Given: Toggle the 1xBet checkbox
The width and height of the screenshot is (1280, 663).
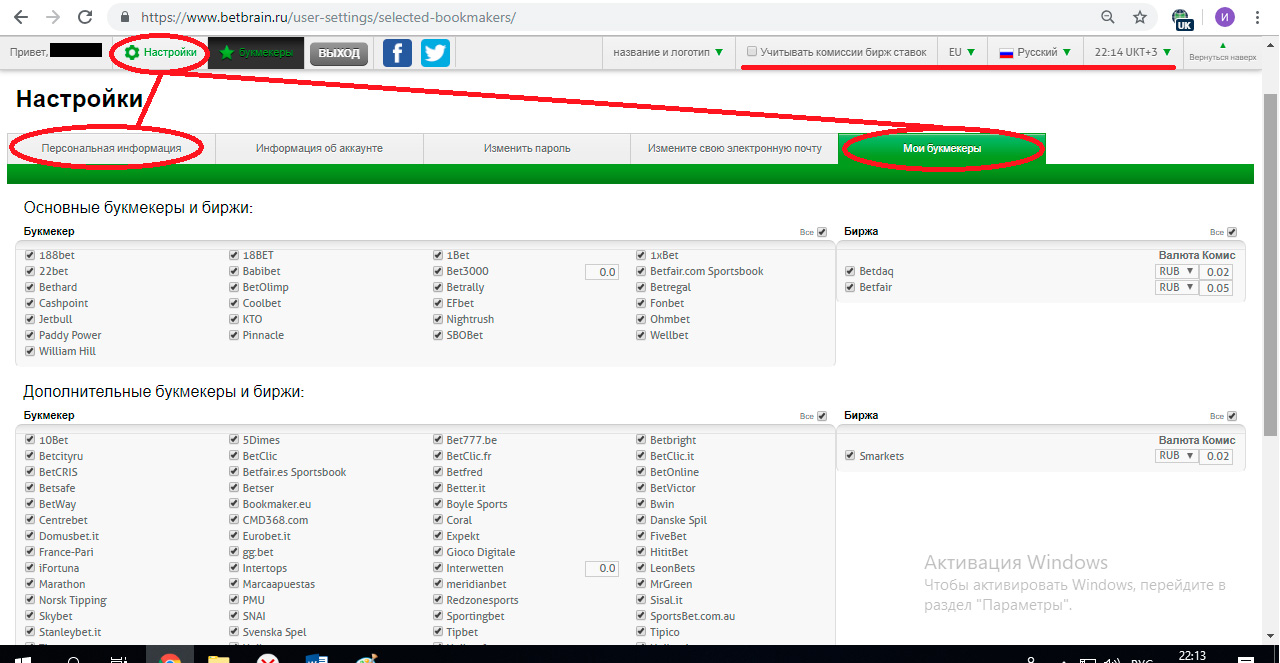Looking at the screenshot, I should coord(642,255).
